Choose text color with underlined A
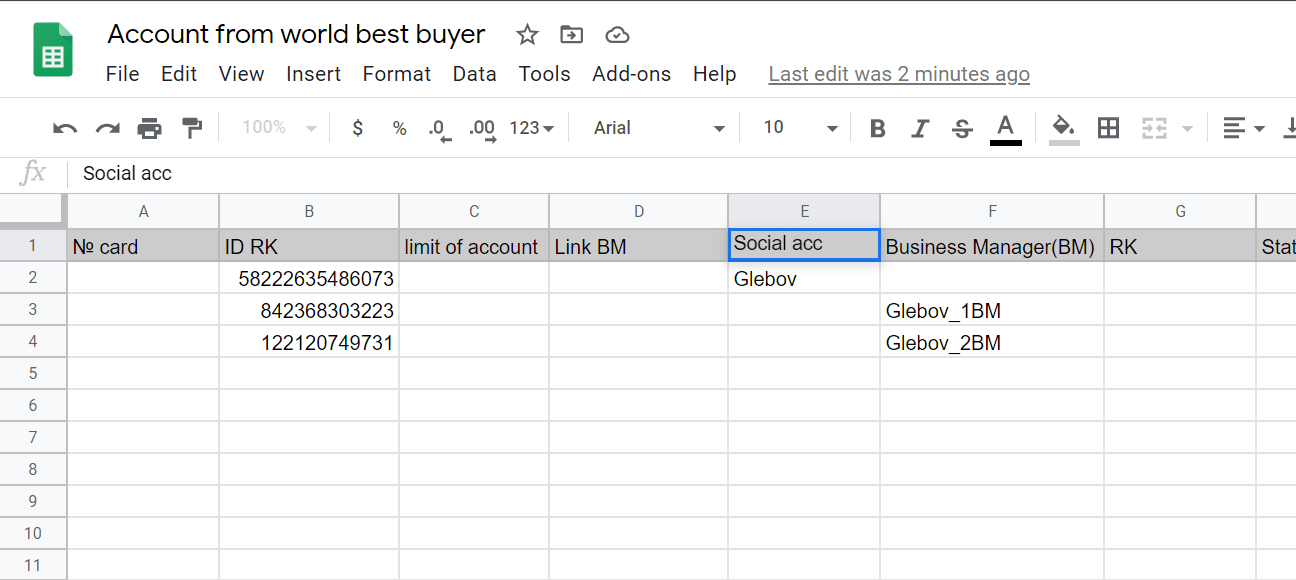Screen dimensions: 1296x580 (1006, 129)
